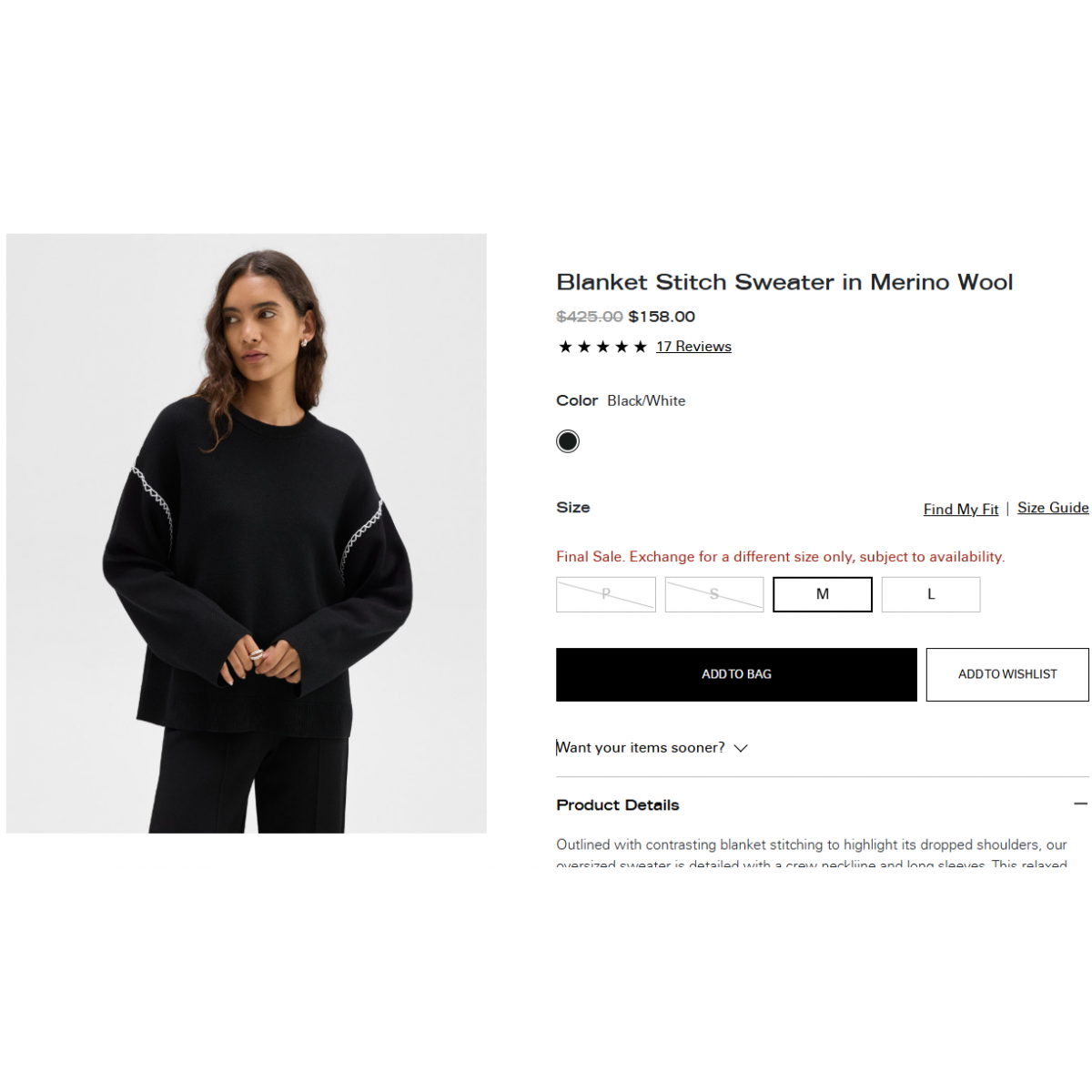This screenshot has height=1092, width=1092.
Task: Click the first rating star
Action: click(x=565, y=347)
